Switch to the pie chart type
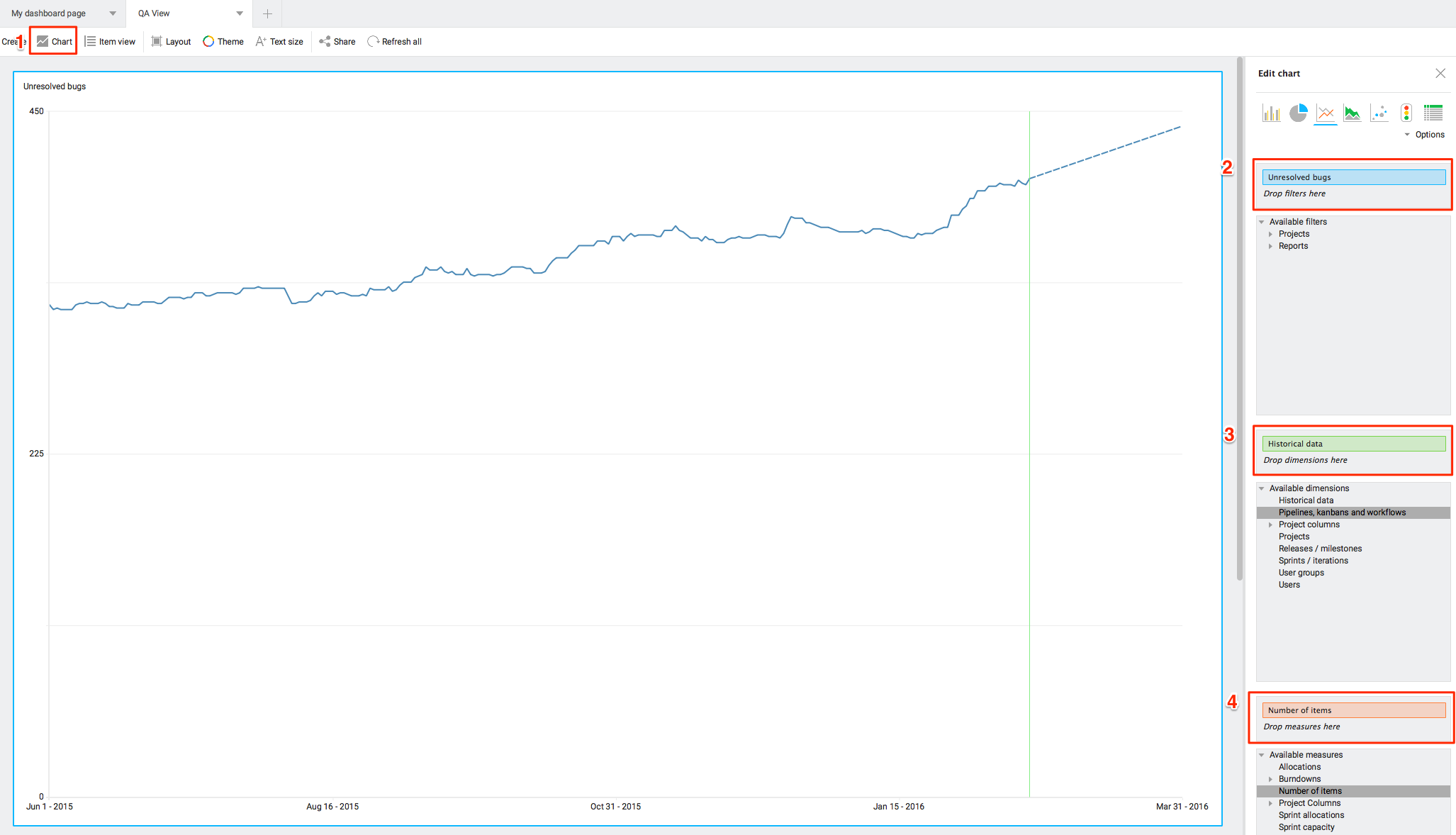Screen dimensions: 1456x835 pos(1298,113)
